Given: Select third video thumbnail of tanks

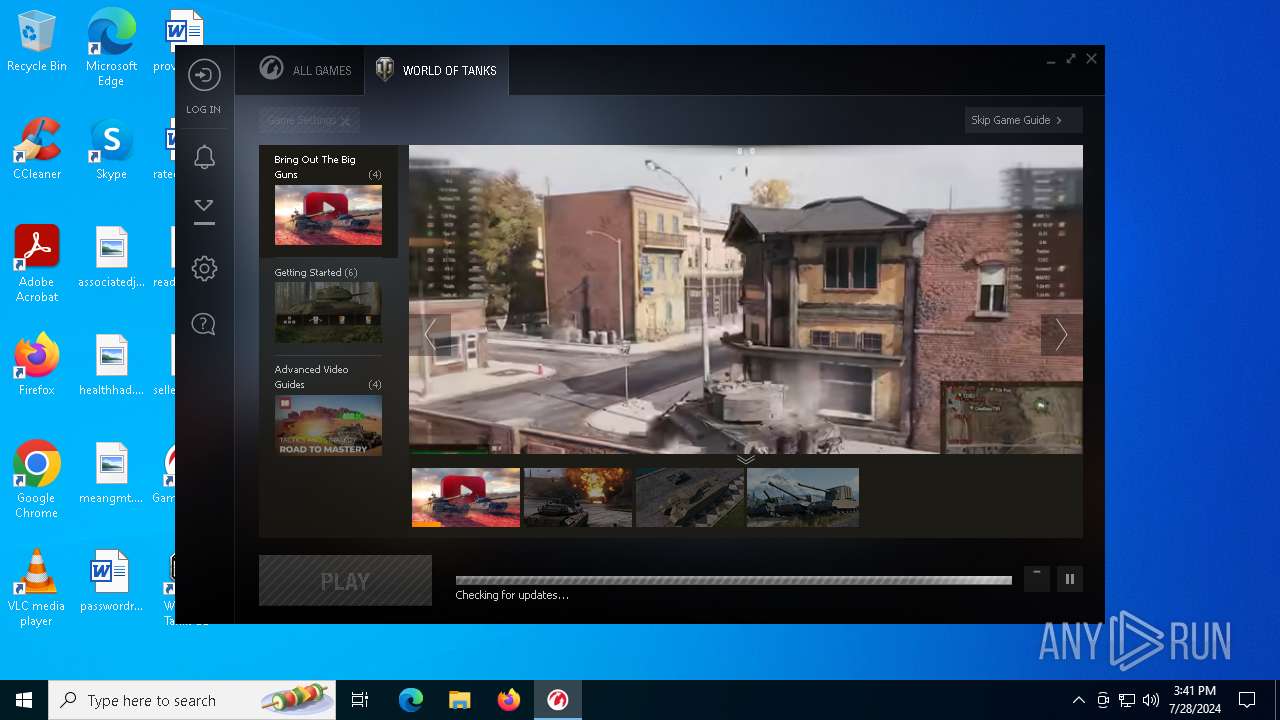Looking at the screenshot, I should pos(690,497).
